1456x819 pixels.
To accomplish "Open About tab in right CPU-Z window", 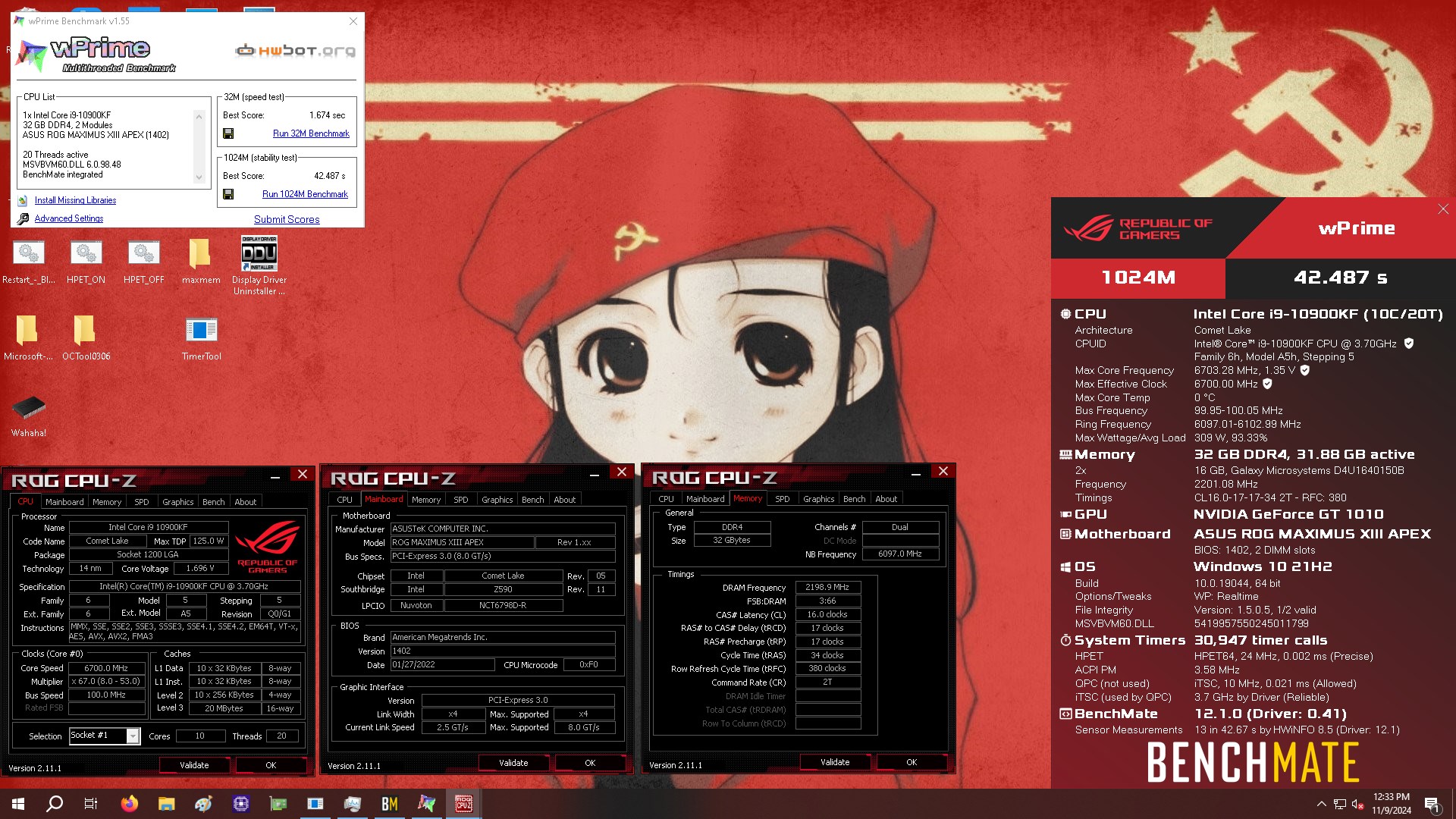I will click(886, 499).
